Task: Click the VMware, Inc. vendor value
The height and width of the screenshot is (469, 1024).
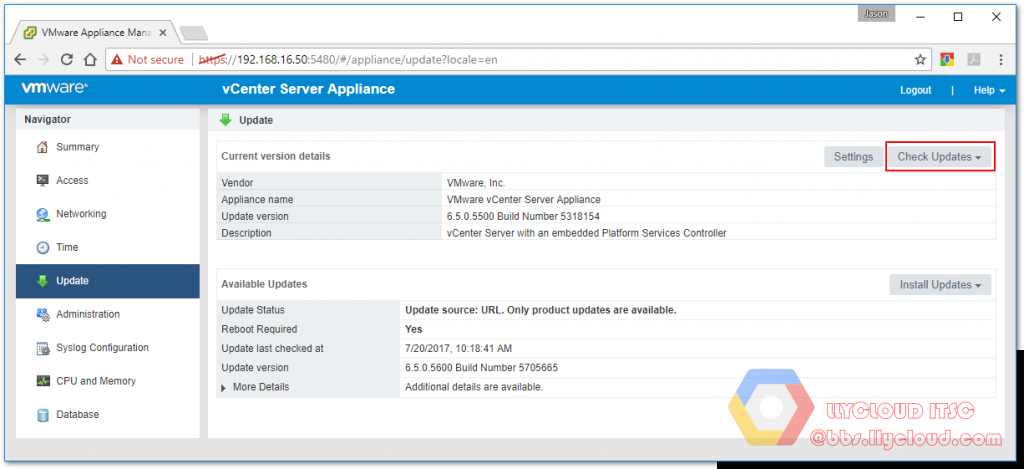Action: [x=475, y=183]
